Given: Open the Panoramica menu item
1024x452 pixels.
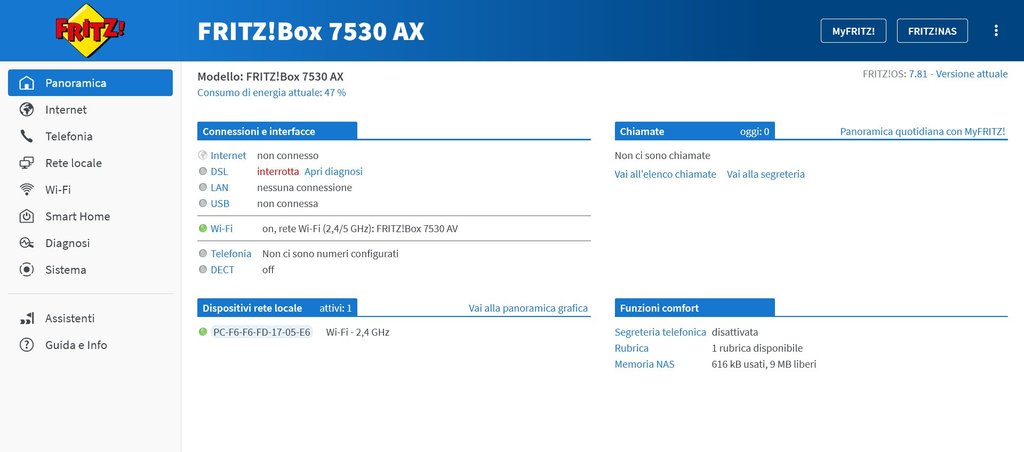Looking at the screenshot, I should (x=90, y=83).
